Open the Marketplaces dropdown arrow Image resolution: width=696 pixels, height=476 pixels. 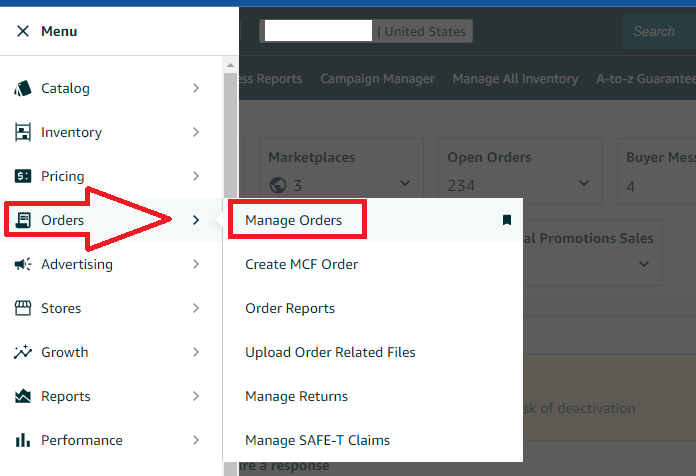click(405, 183)
